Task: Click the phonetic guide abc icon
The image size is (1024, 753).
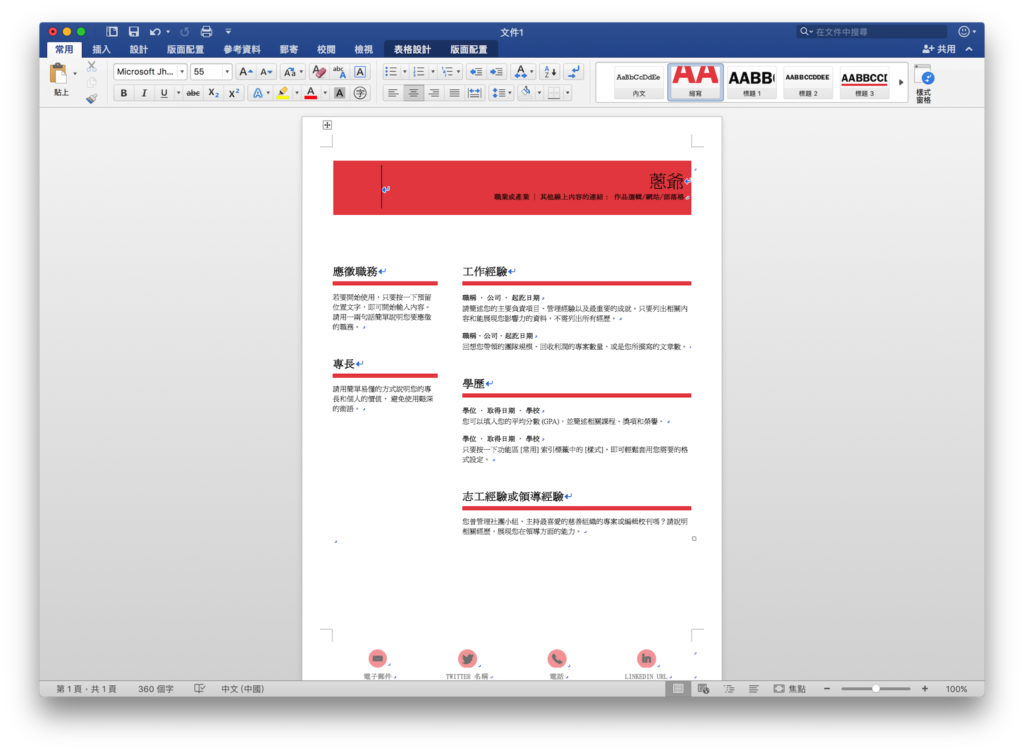Action: point(340,72)
